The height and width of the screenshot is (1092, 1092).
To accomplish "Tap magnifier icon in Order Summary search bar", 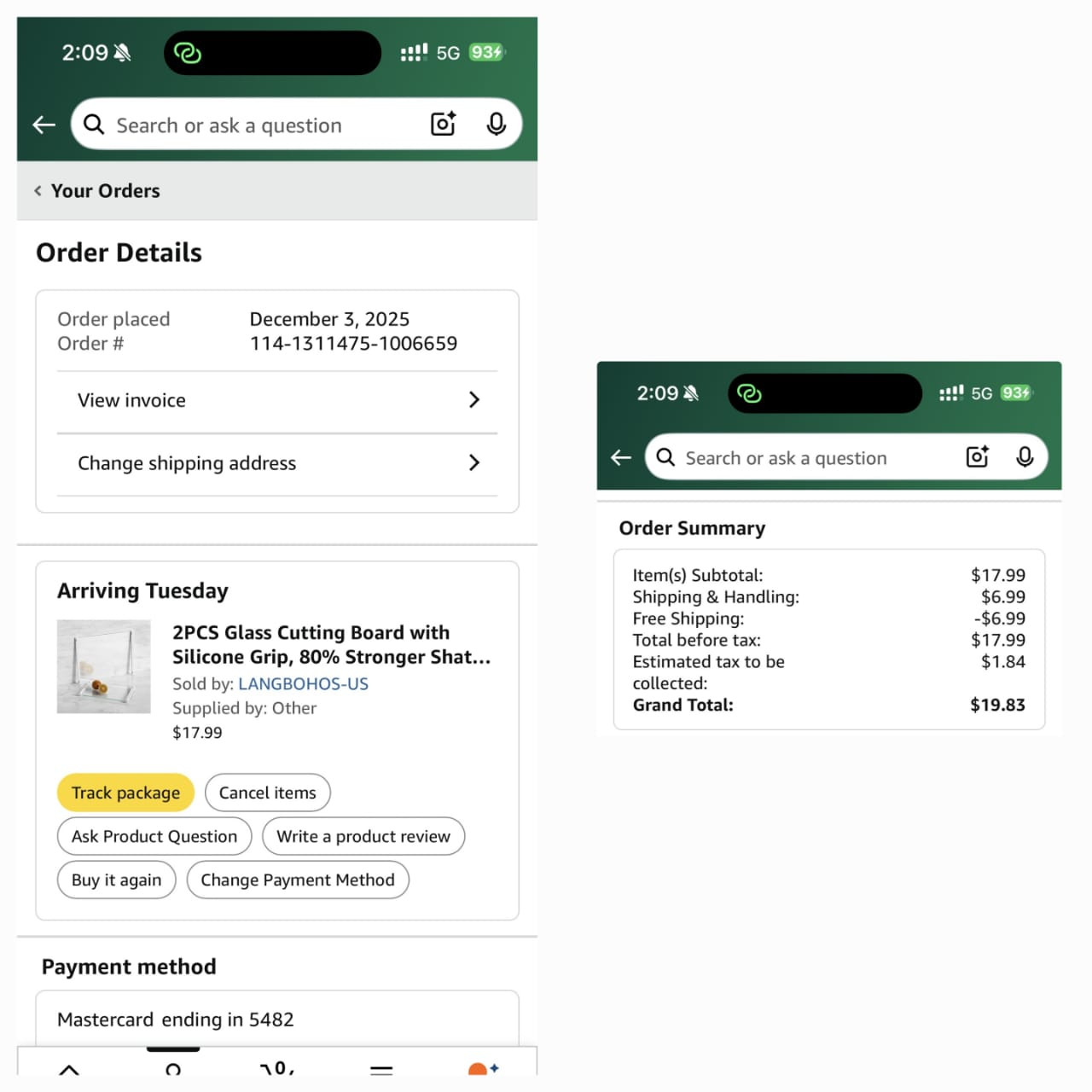I will [665, 458].
